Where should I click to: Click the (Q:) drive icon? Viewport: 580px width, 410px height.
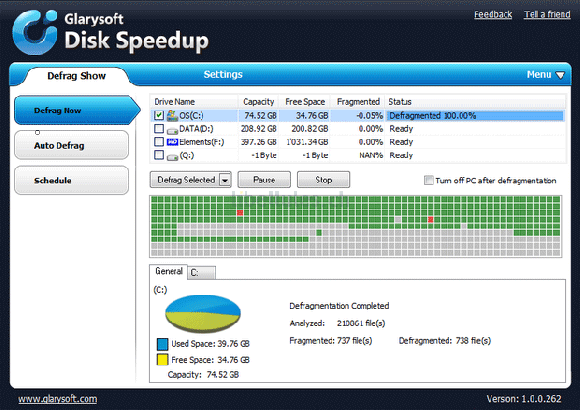[172, 157]
